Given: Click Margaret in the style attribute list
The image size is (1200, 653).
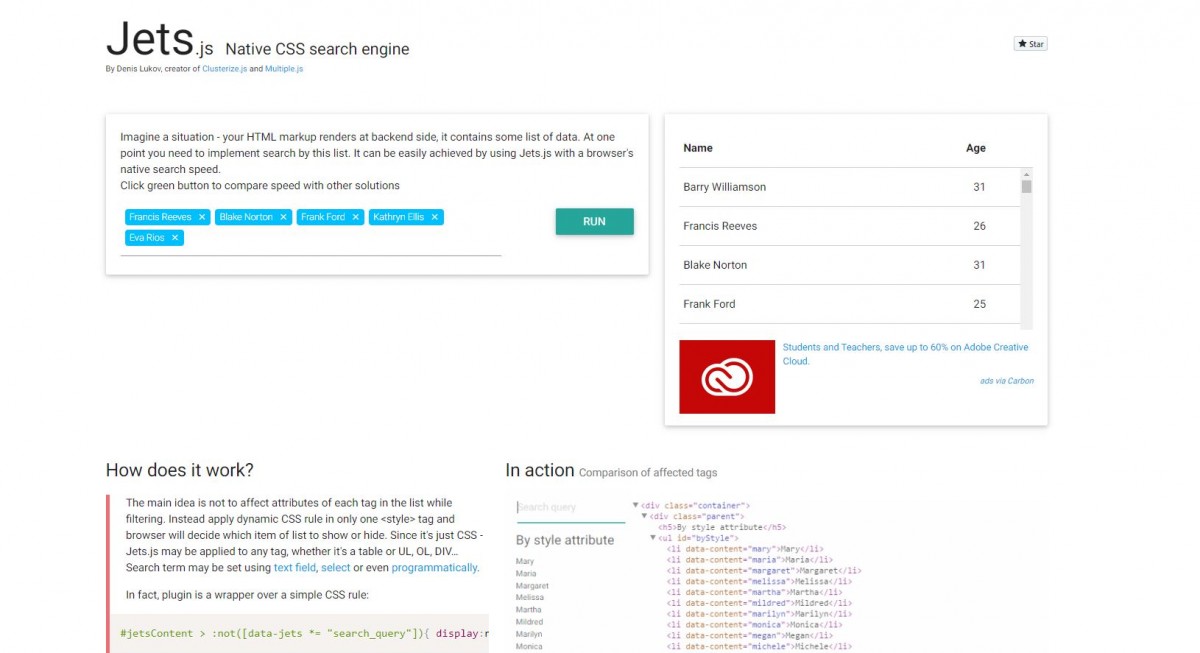Looking at the screenshot, I should tap(532, 586).
